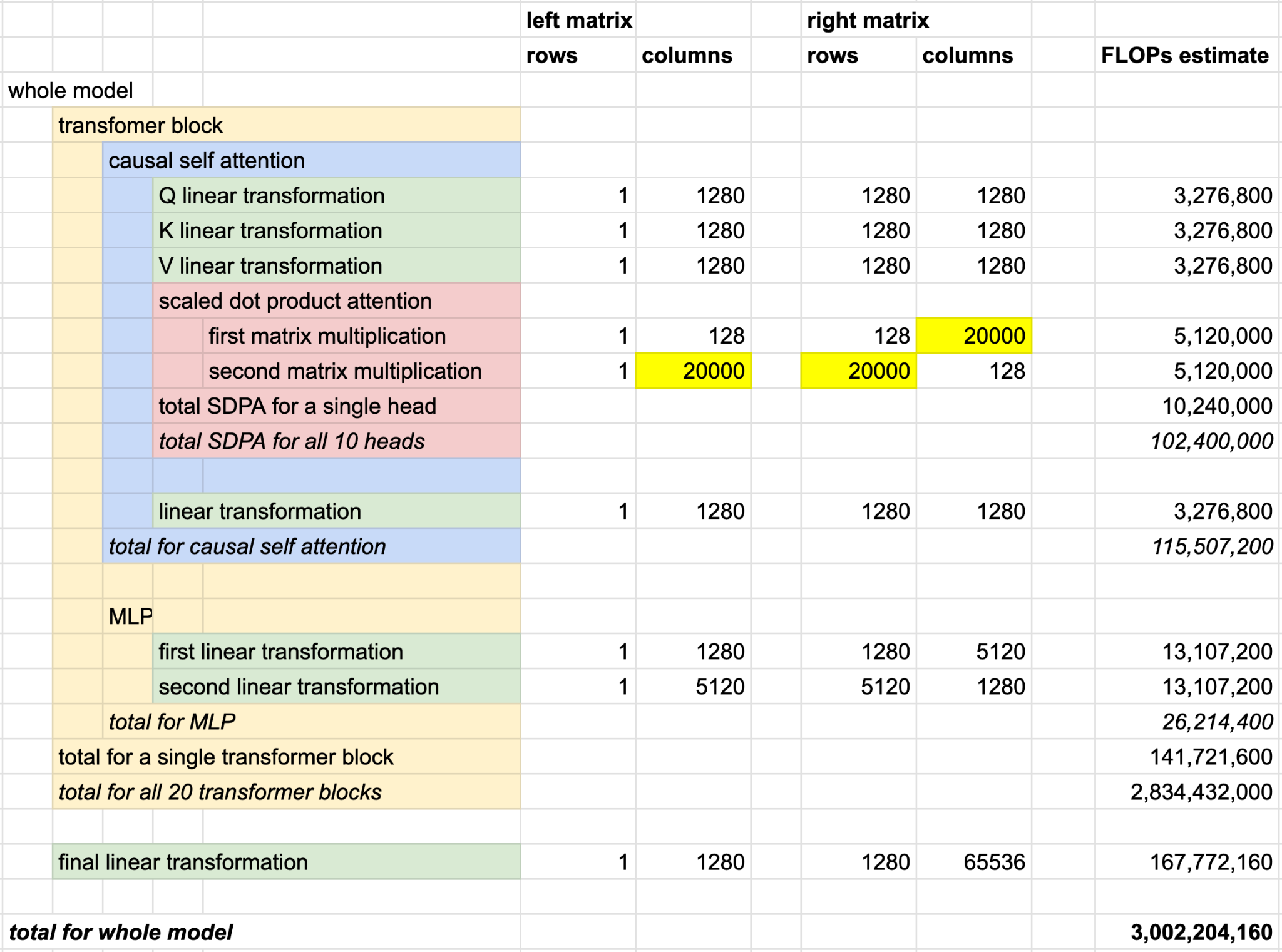Click the 'whole model' cell
Image resolution: width=1282 pixels, height=952 pixels.
pyautogui.click(x=71, y=91)
